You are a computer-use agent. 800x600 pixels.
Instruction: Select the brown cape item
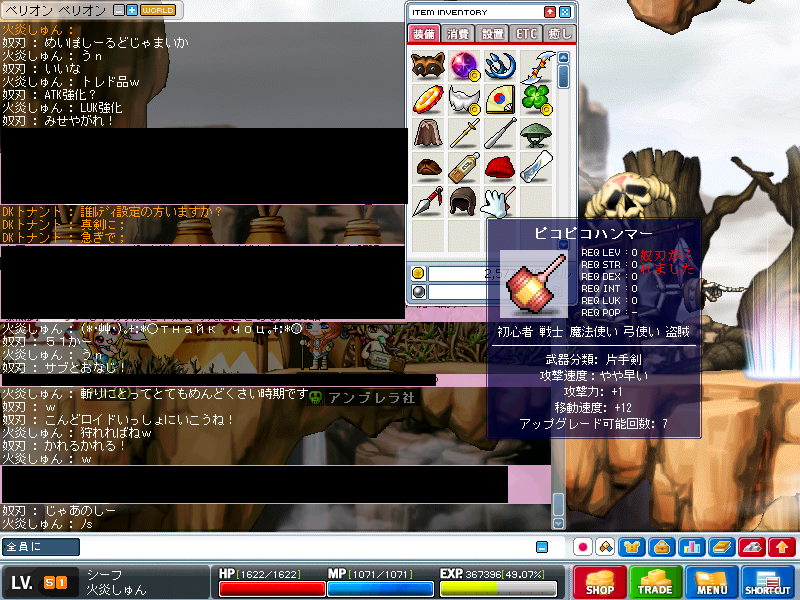(x=428, y=133)
